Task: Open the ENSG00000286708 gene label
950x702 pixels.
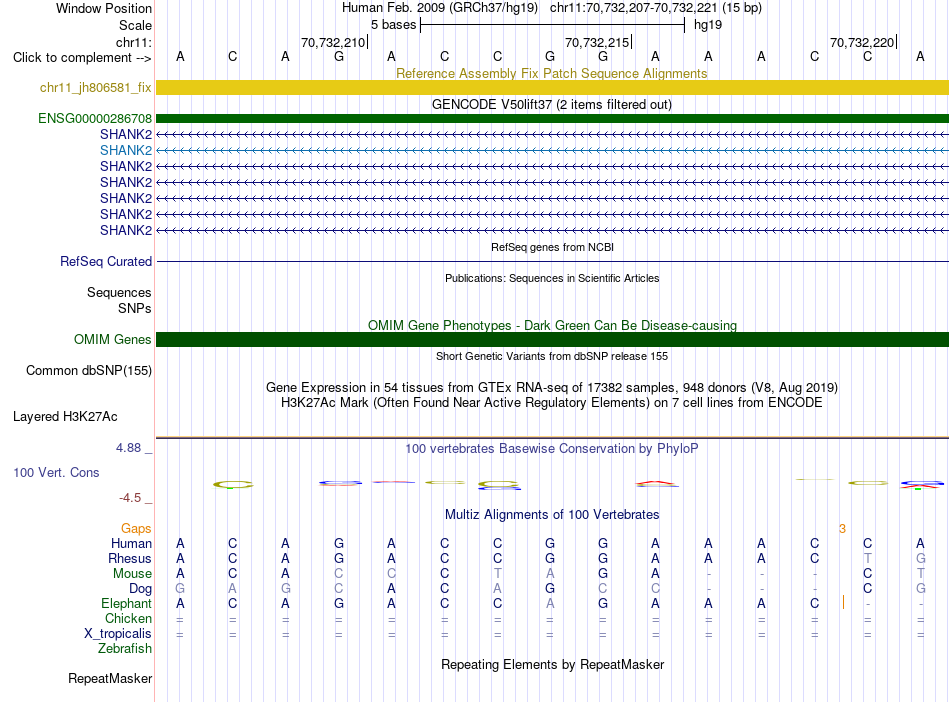Action: (95, 118)
